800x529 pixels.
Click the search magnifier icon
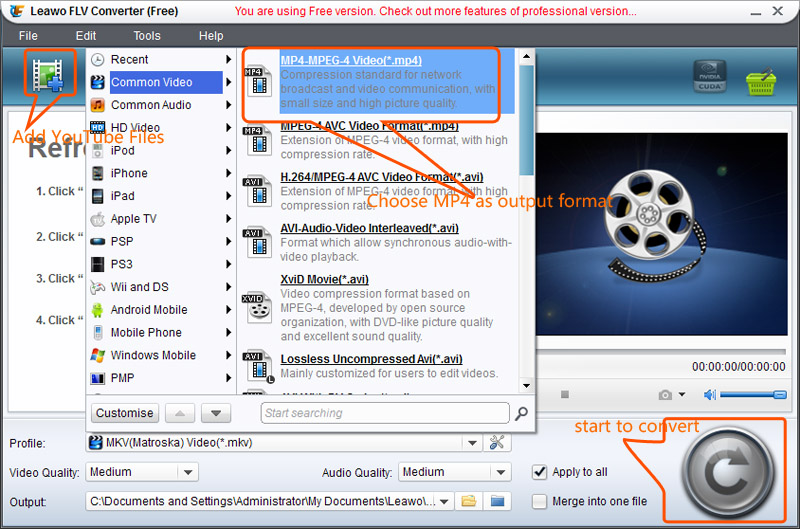[521, 413]
